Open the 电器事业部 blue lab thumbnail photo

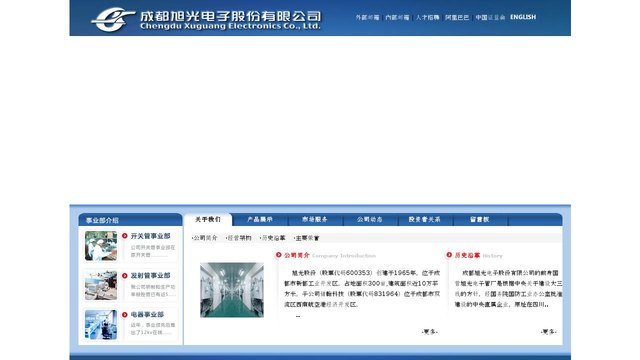point(101,324)
